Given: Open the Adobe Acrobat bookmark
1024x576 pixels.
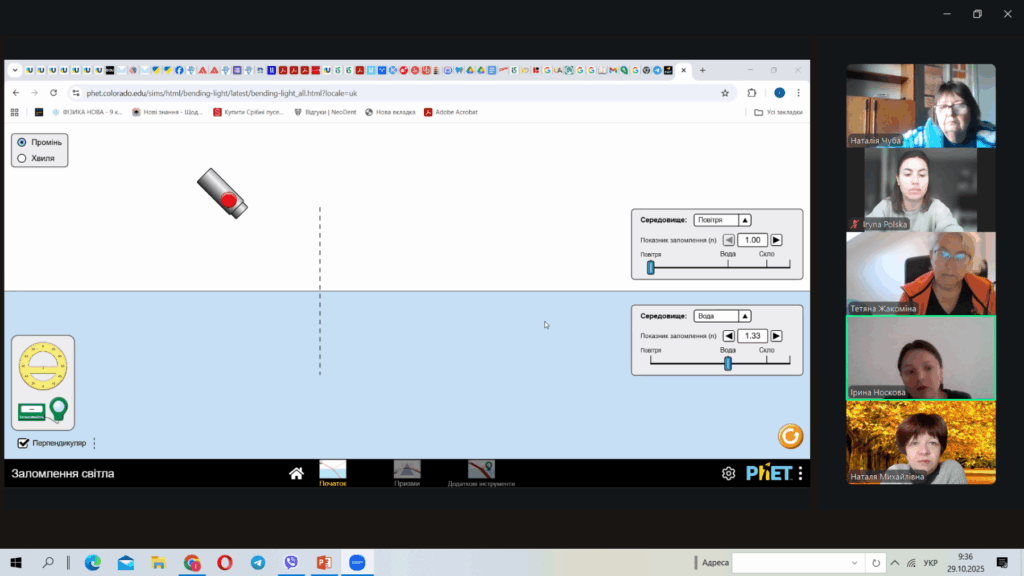Looking at the screenshot, I should tap(451, 112).
